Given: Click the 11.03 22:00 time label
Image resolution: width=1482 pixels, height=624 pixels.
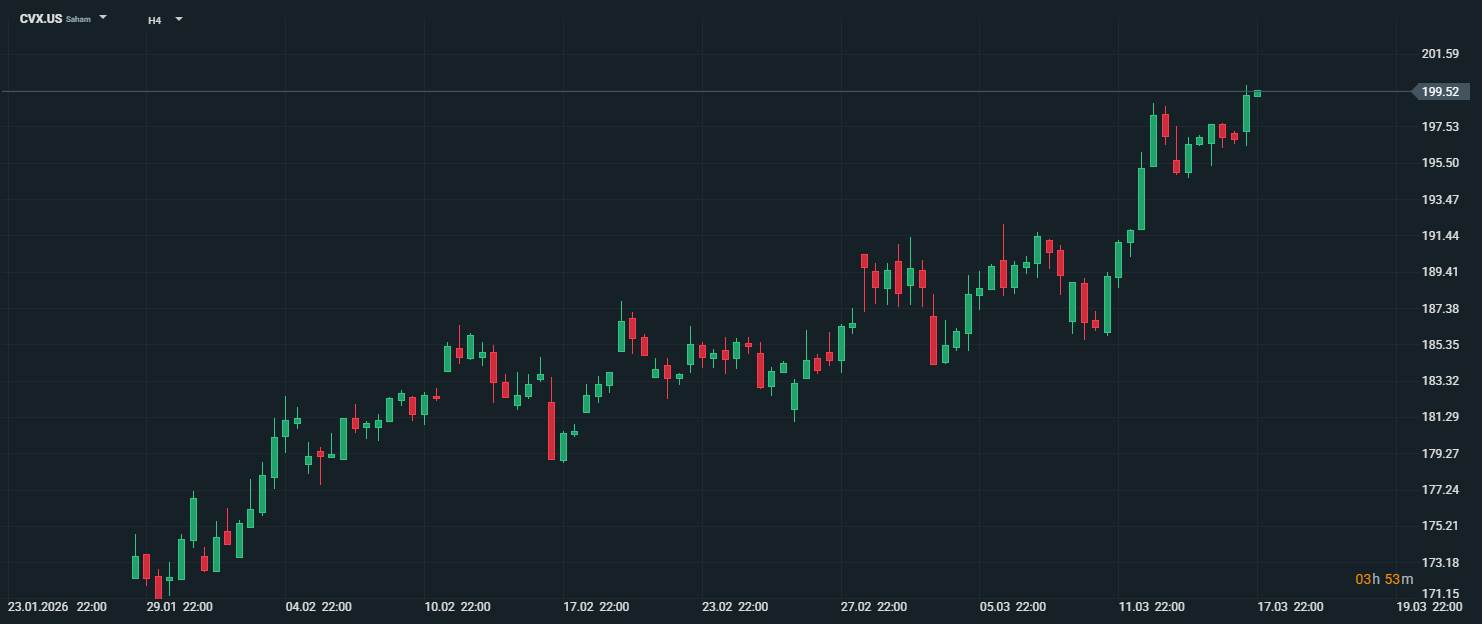Looking at the screenshot, I should click(x=1152, y=607).
